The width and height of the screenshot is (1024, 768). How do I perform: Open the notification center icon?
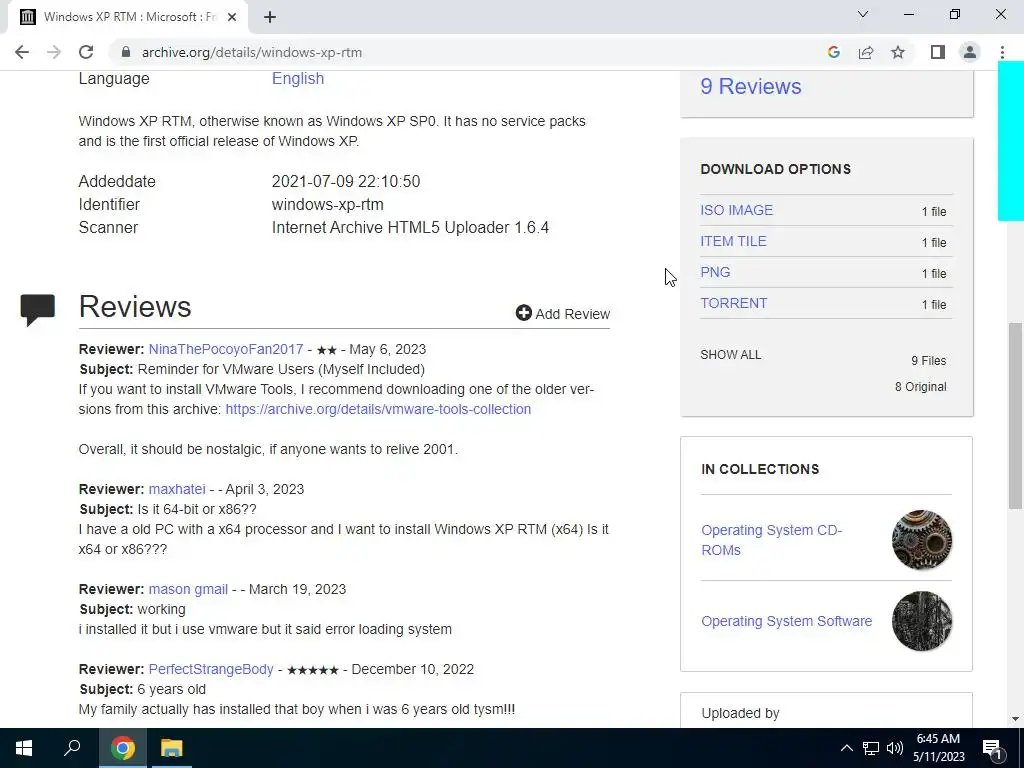tap(992, 748)
